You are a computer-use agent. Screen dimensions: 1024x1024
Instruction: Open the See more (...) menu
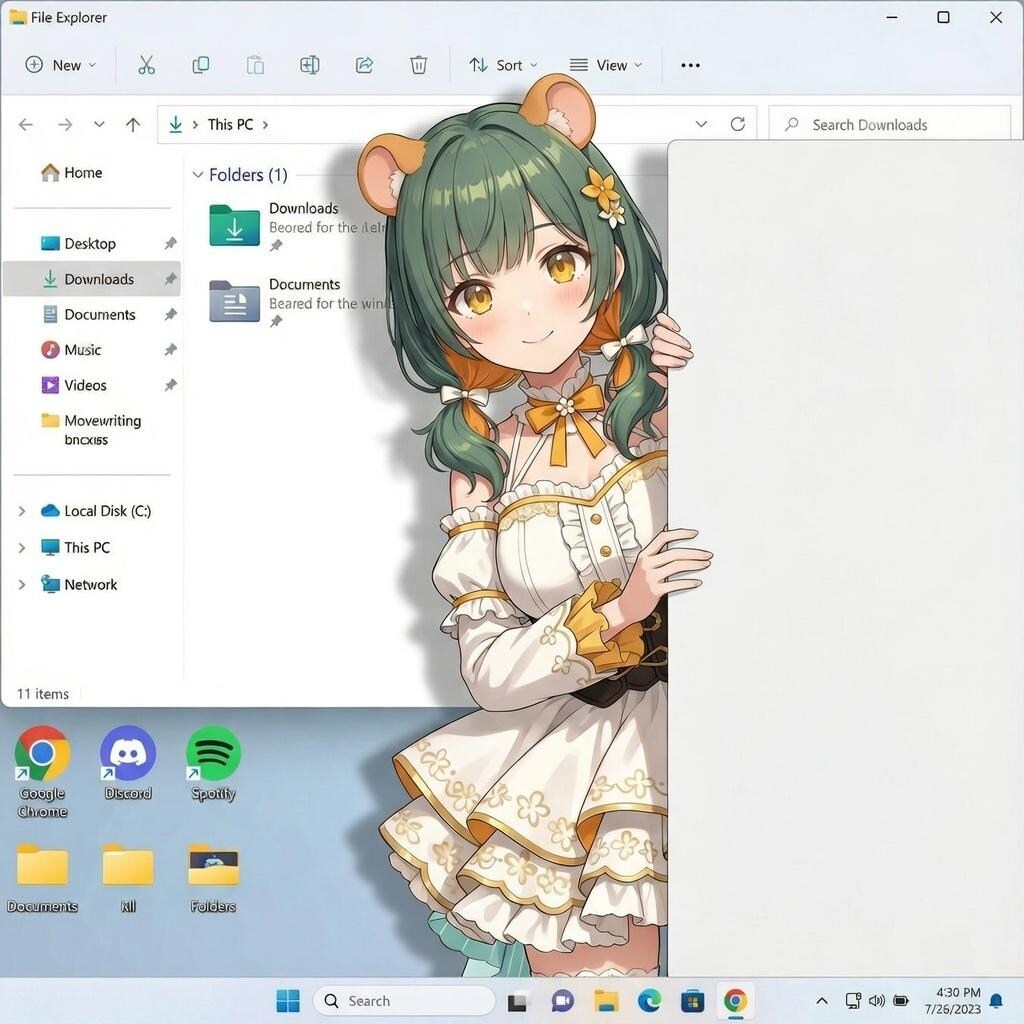pyautogui.click(x=690, y=64)
